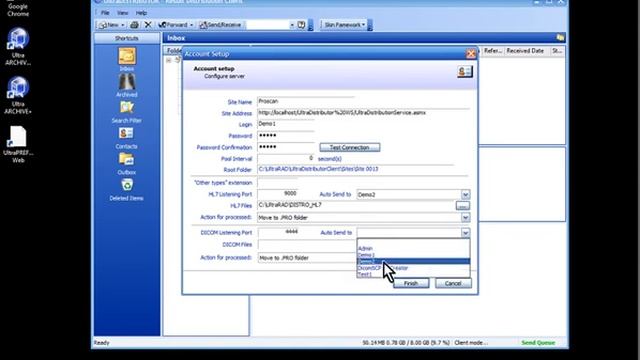Click the HL7 Files browse button
640x360 pixels.
[462, 206]
